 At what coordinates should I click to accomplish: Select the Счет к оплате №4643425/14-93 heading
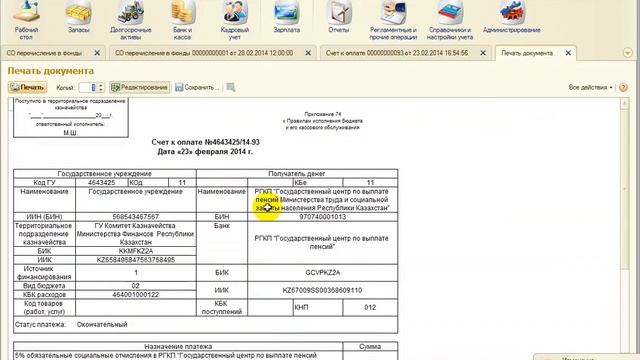point(205,142)
